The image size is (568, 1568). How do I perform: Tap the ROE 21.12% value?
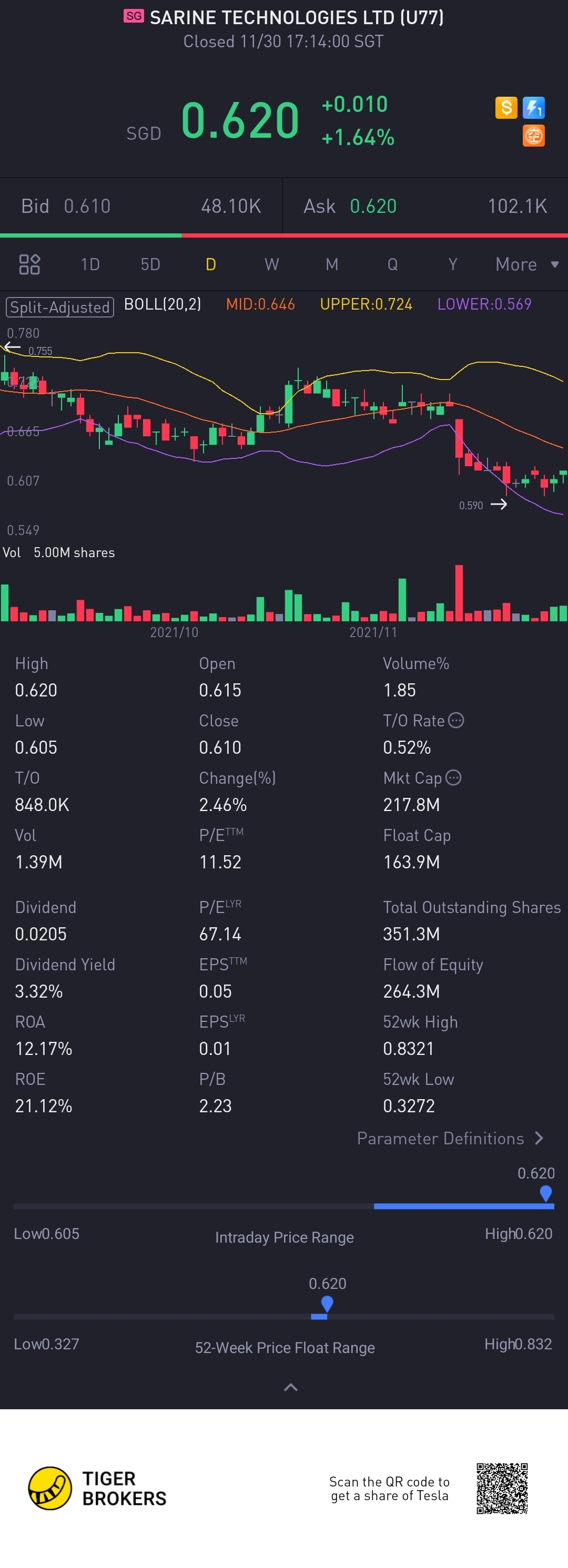tap(43, 1105)
